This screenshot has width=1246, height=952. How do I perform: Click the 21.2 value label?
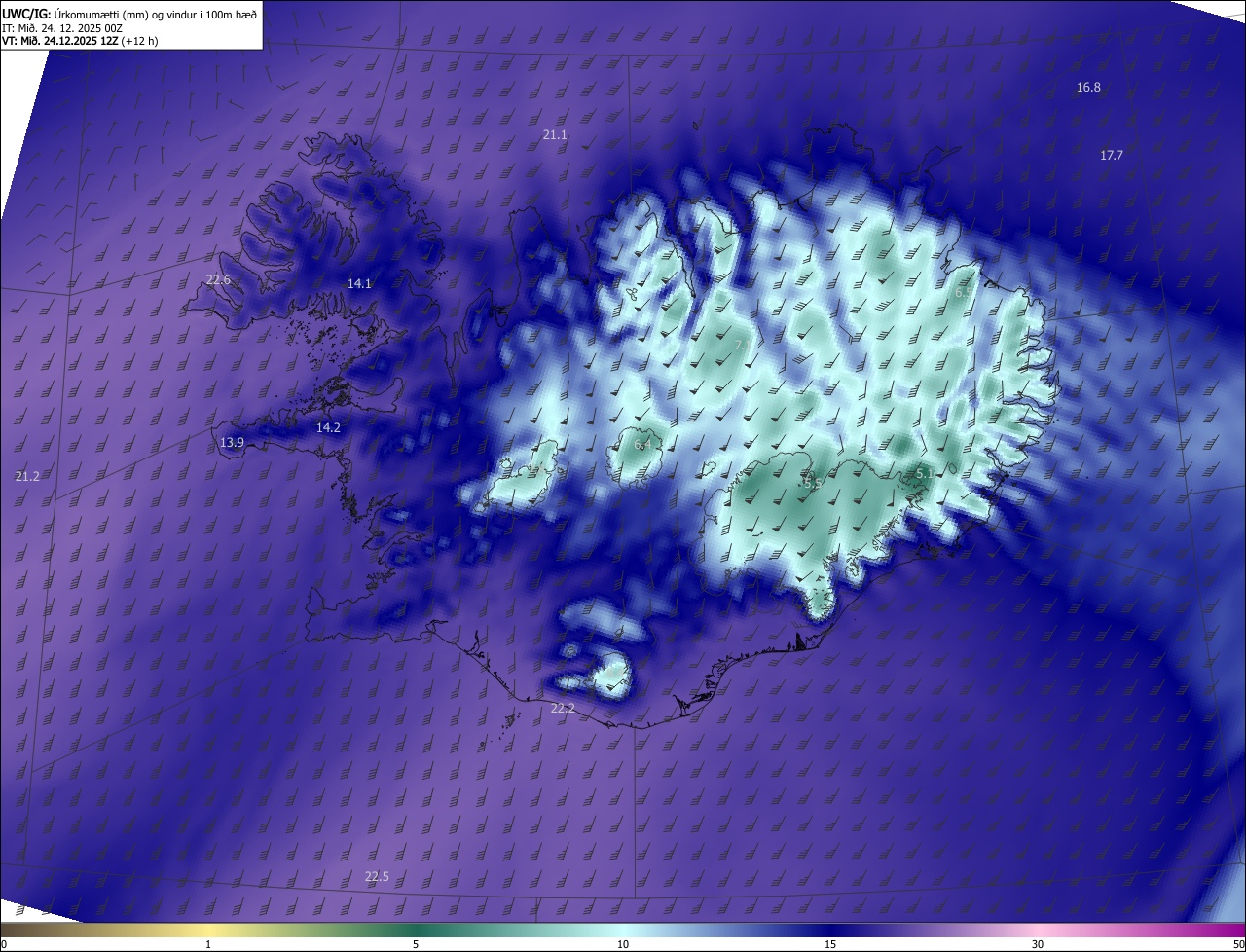pyautogui.click(x=27, y=476)
